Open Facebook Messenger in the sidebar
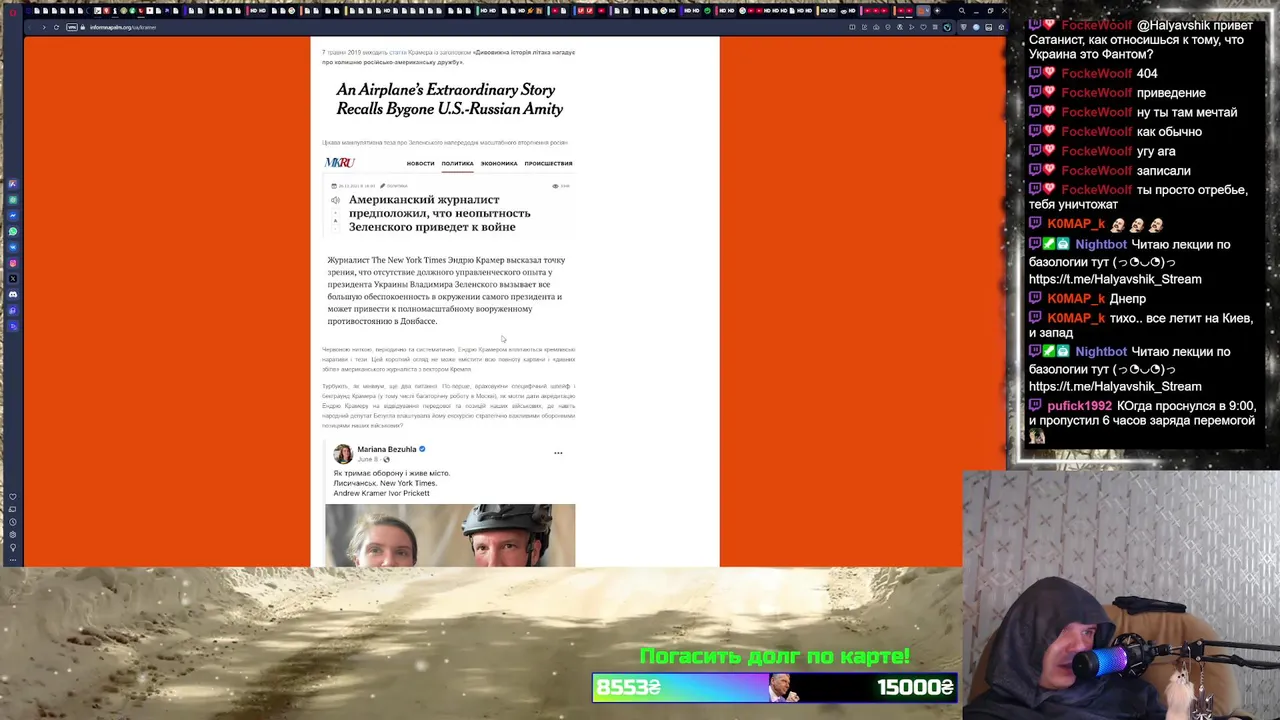Viewport: 1280px width, 720px height. click(13, 216)
